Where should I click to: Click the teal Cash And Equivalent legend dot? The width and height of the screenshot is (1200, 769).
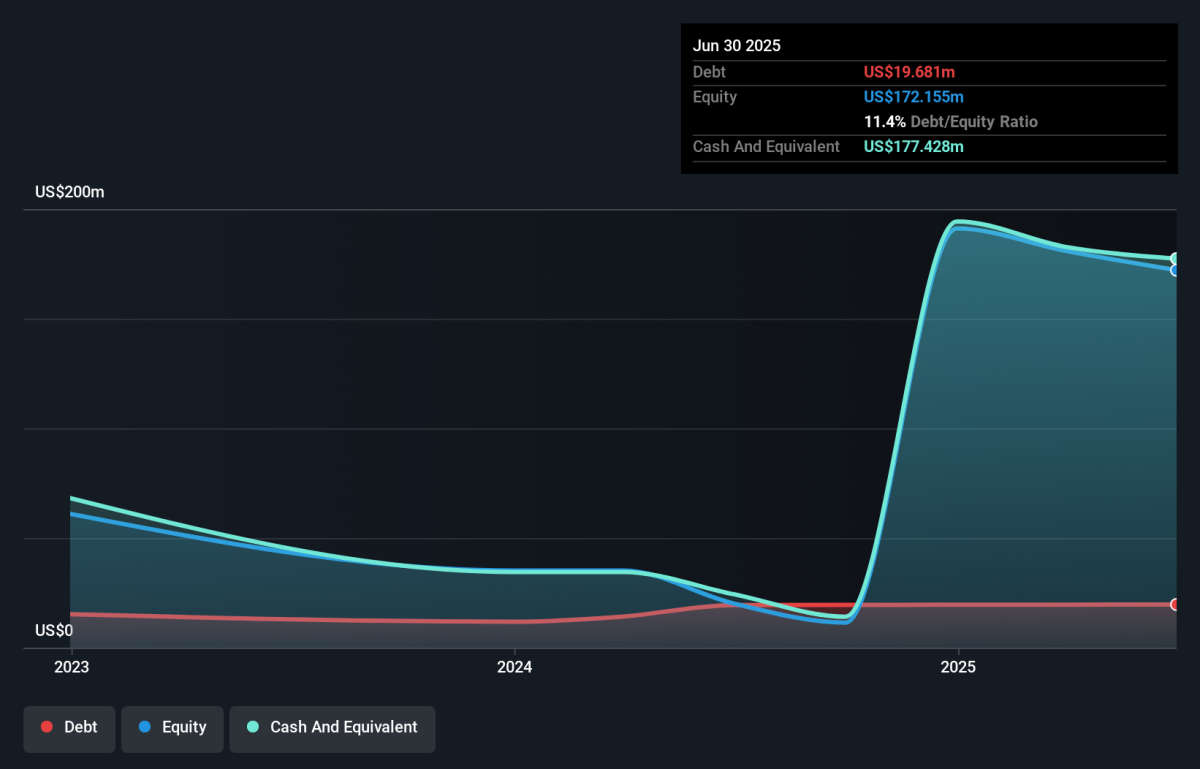(x=253, y=727)
